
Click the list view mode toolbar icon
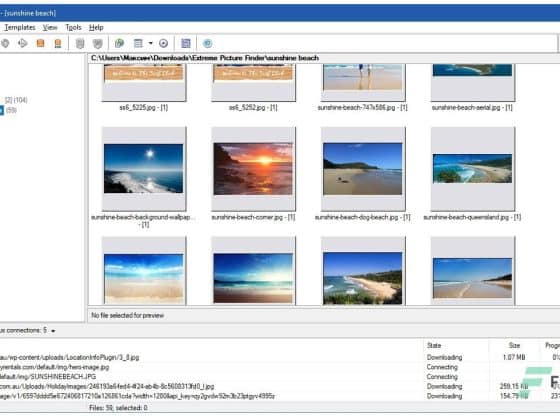point(138,44)
